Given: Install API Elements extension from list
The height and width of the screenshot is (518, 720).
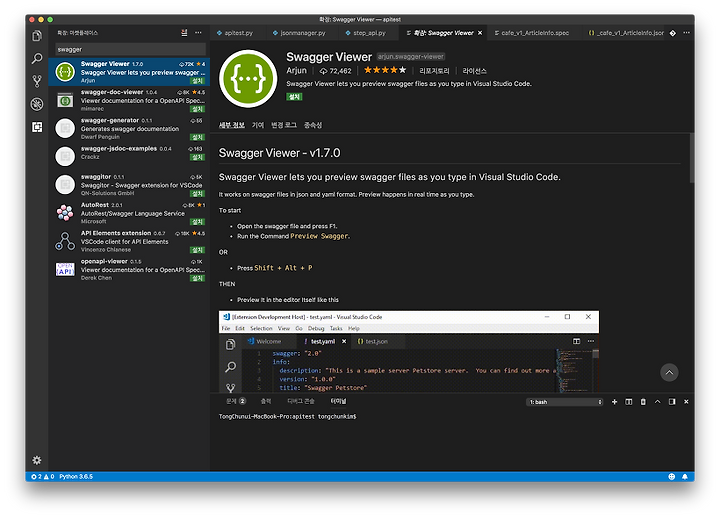Looking at the screenshot, I should [x=197, y=250].
